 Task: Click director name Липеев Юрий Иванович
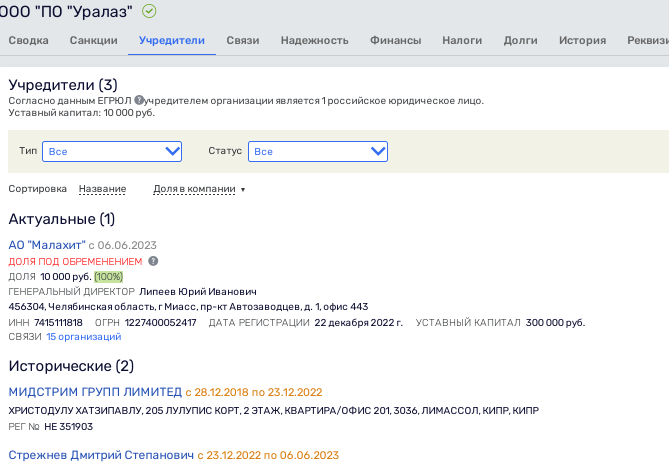click(x=198, y=292)
